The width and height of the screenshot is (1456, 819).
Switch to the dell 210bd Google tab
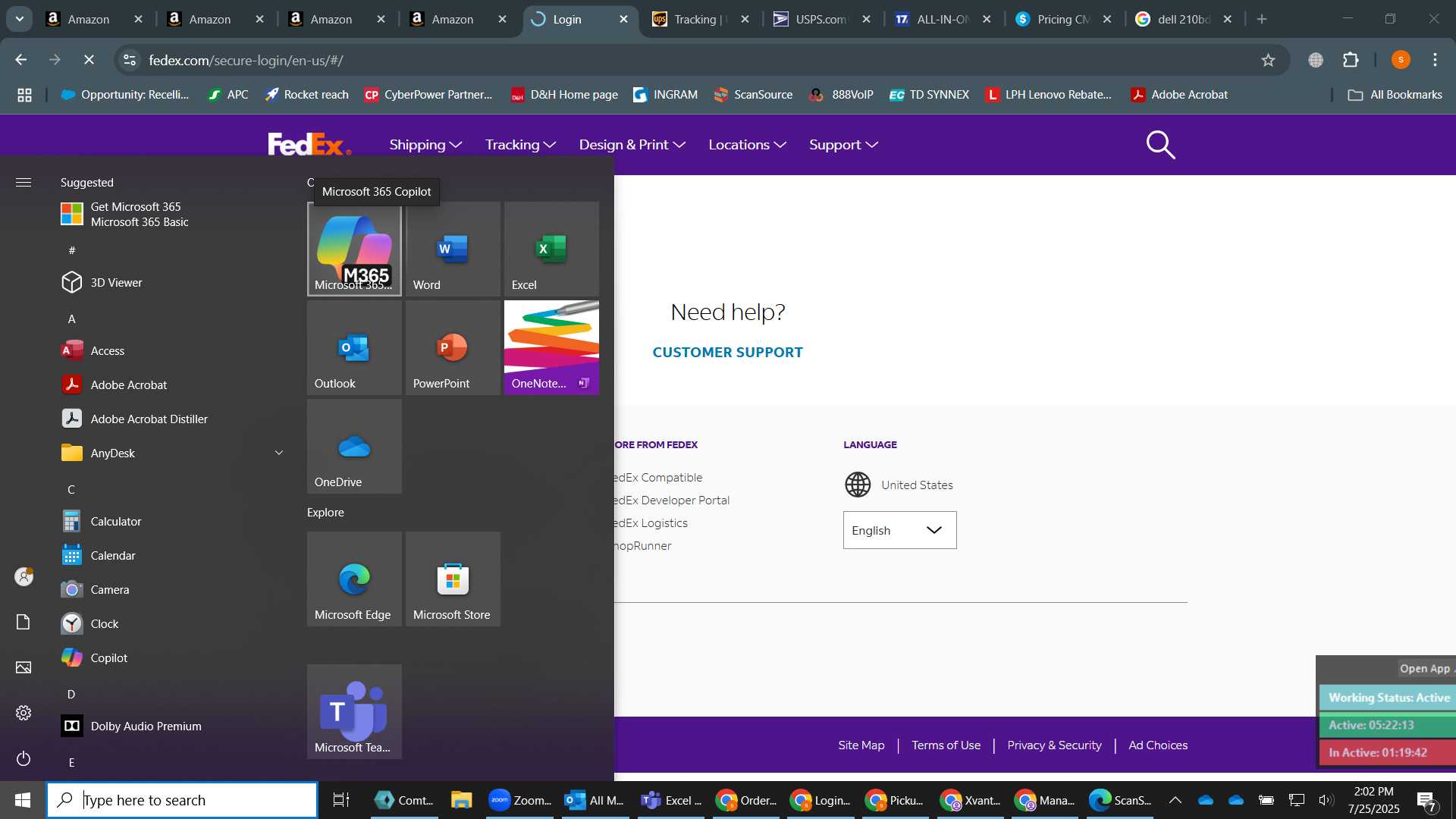(1183, 19)
